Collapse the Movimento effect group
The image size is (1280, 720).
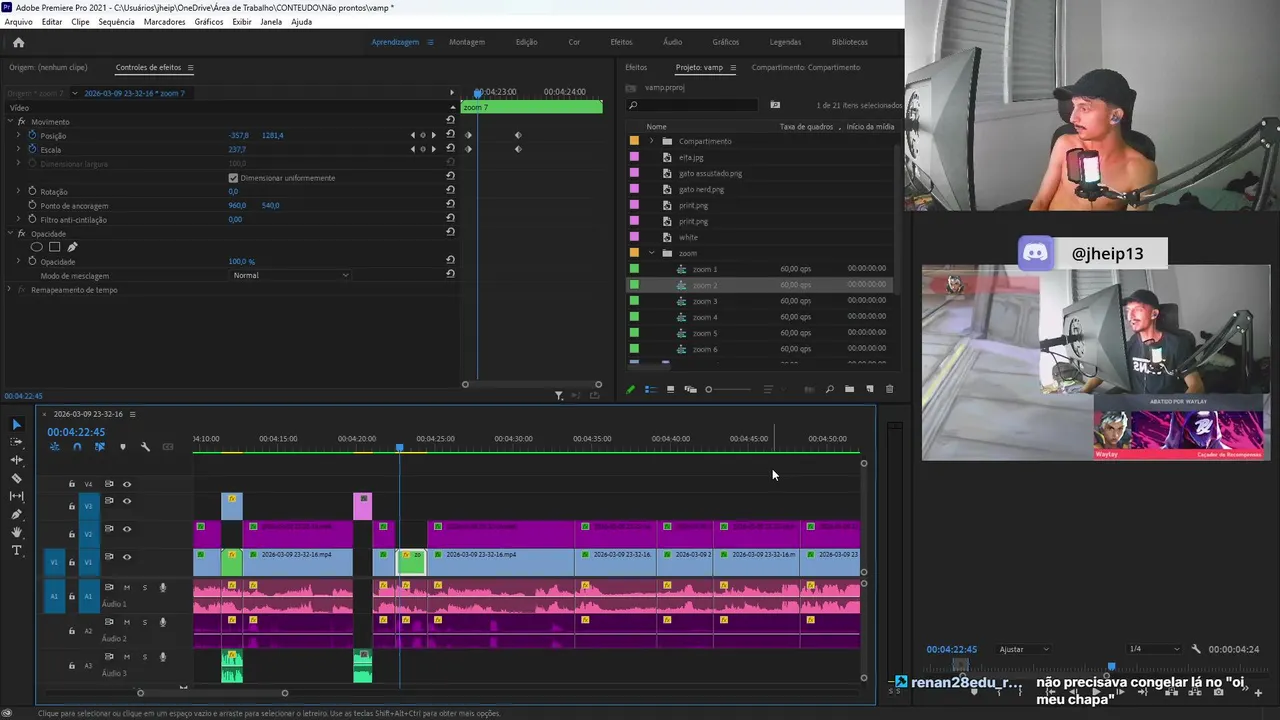coord(9,121)
